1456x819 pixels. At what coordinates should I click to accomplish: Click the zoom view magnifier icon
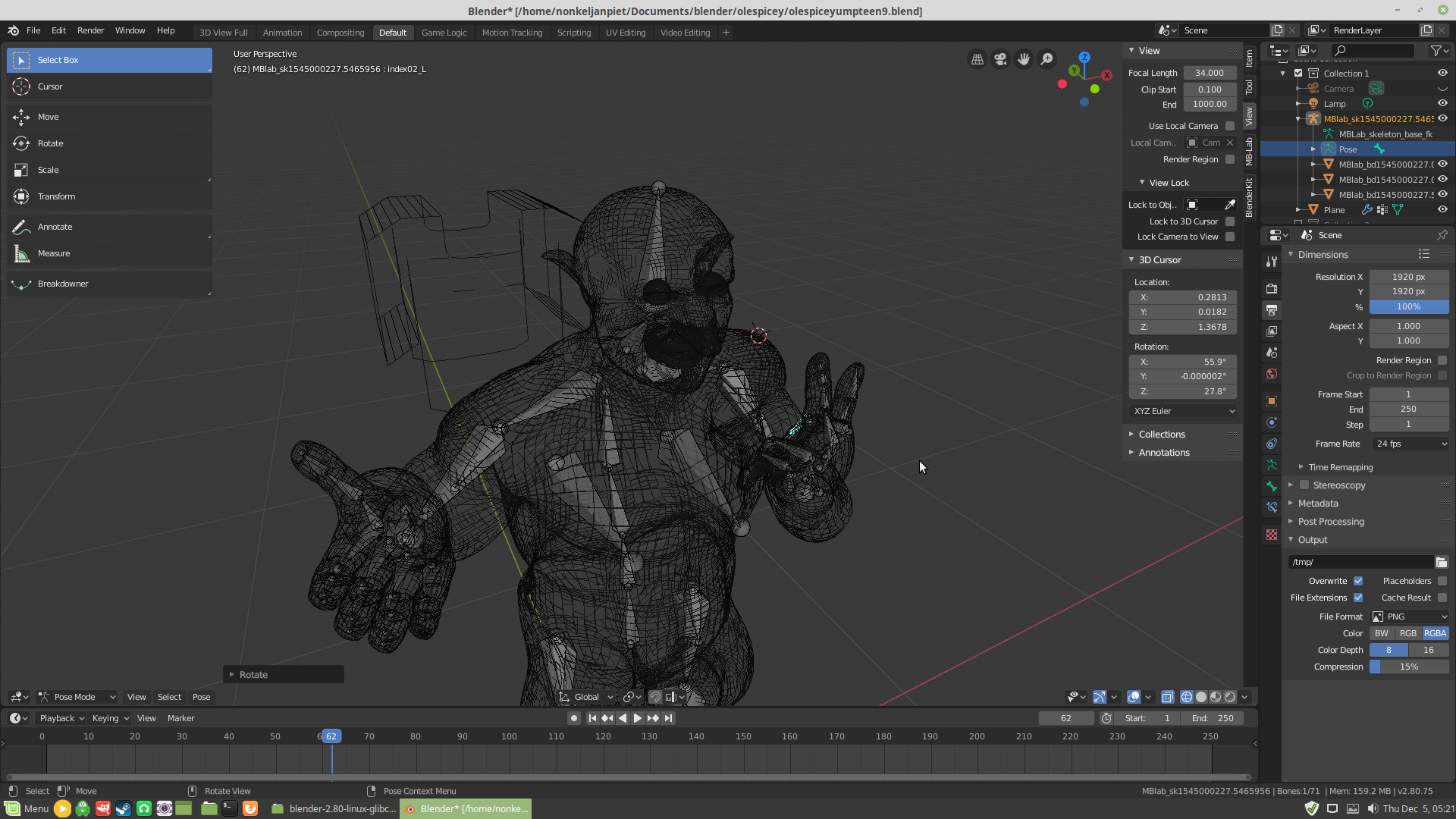coord(1046,59)
